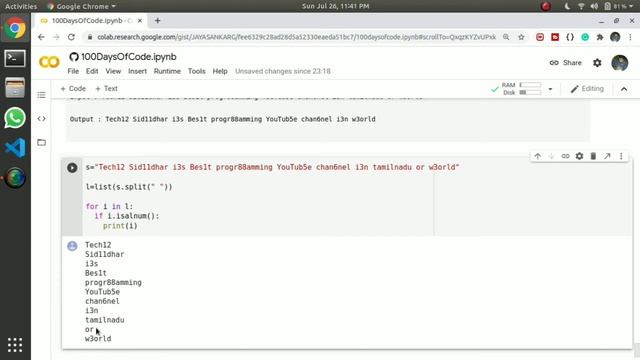Image resolution: width=640 pixels, height=360 pixels.
Task: Open Chrome zoom magnifier in address bar
Action: coord(506,37)
